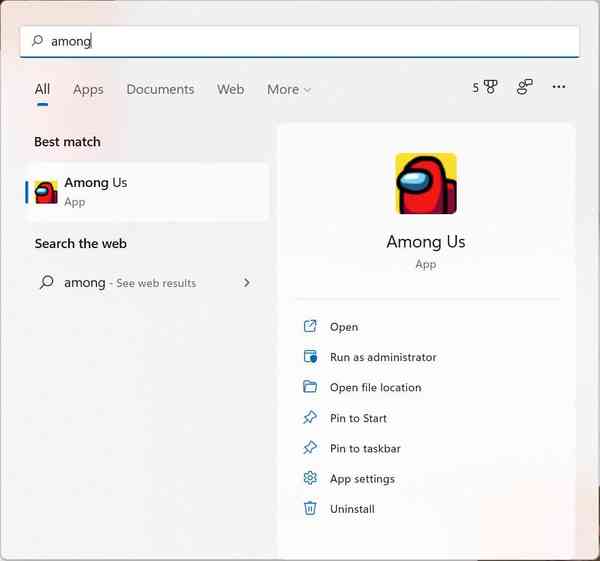Click the small Among Us icon in best match
The image size is (600, 561).
tap(46, 192)
